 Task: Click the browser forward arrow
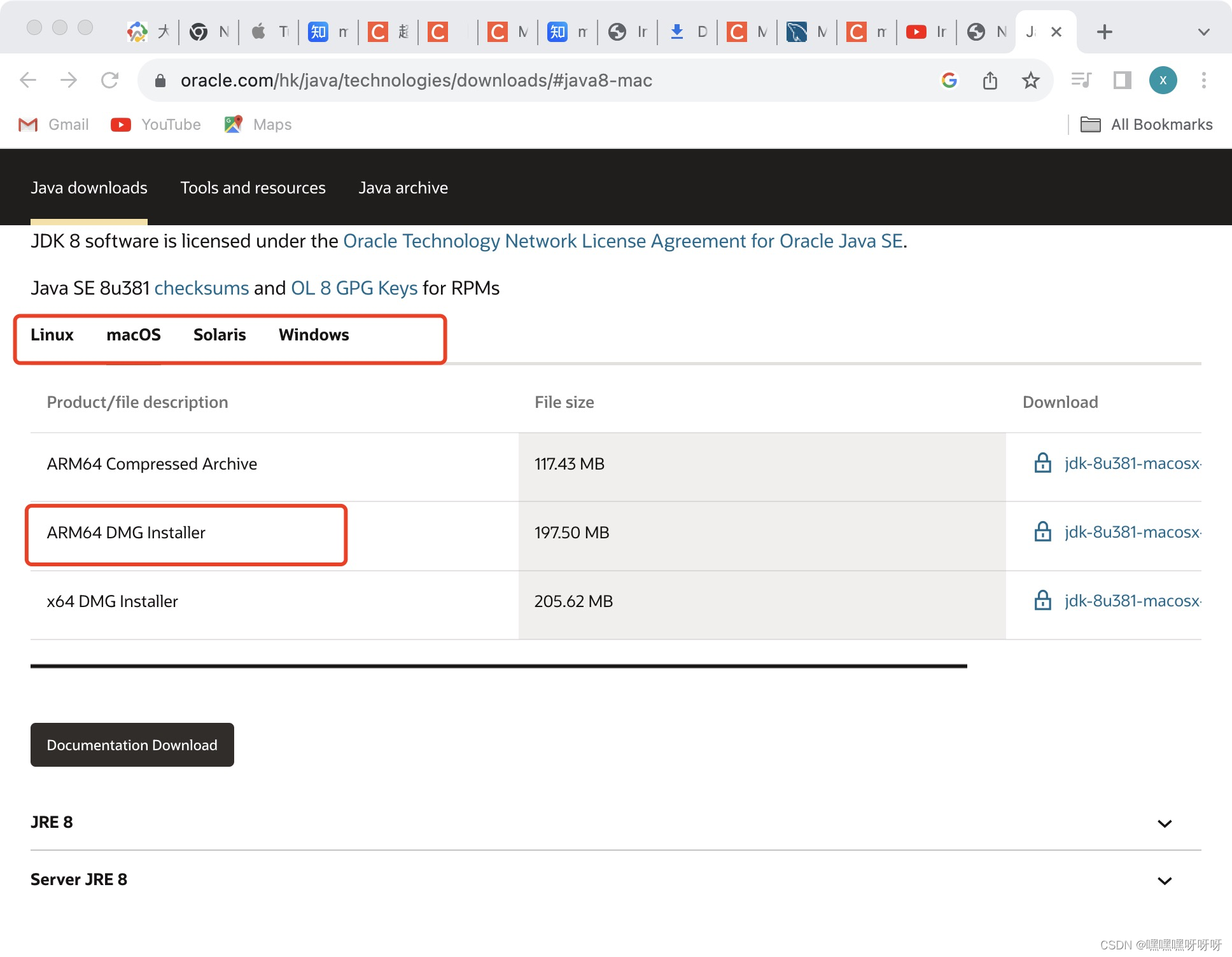pyautogui.click(x=69, y=80)
